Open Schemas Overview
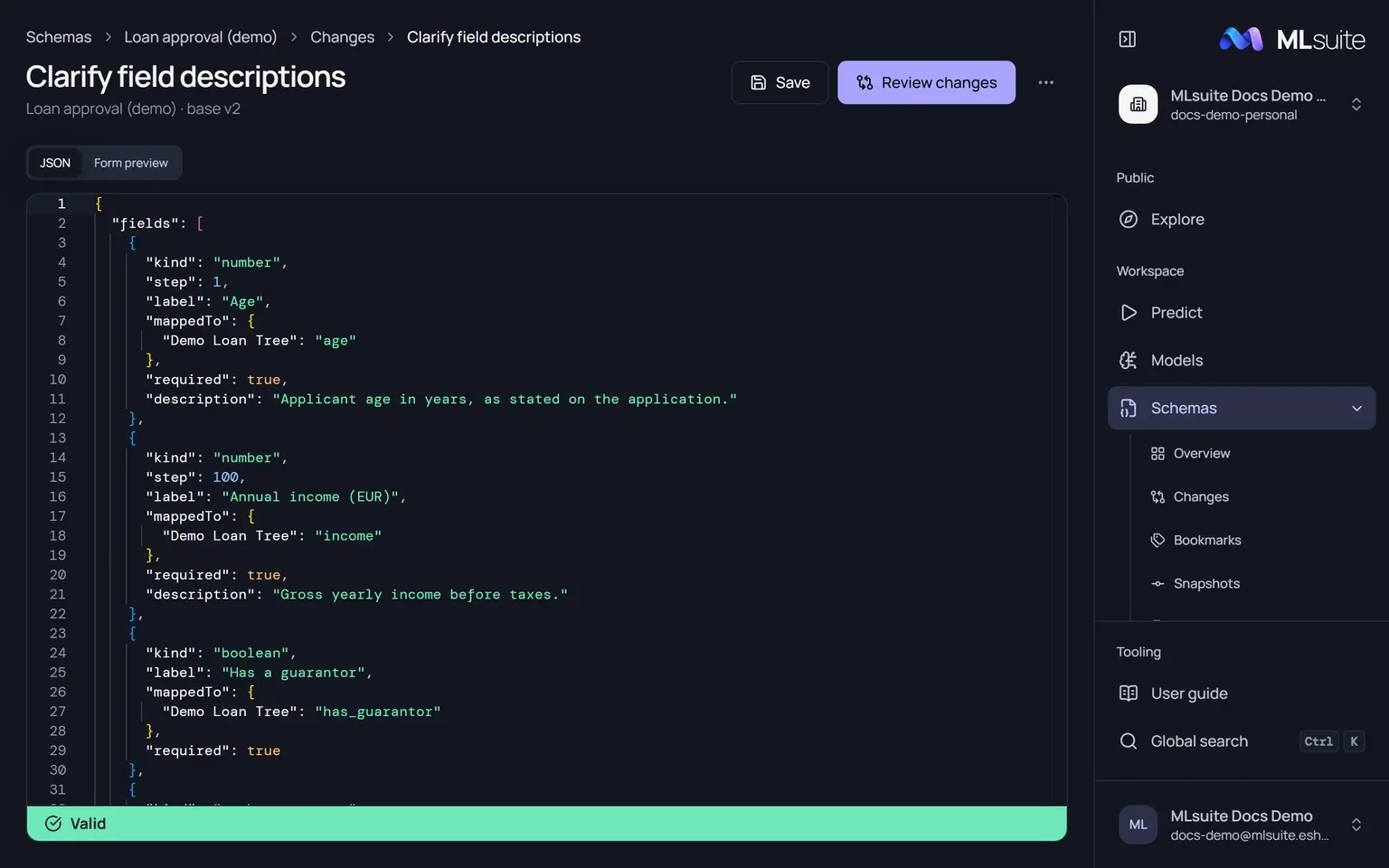This screenshot has height=868, width=1389. 1257,454
